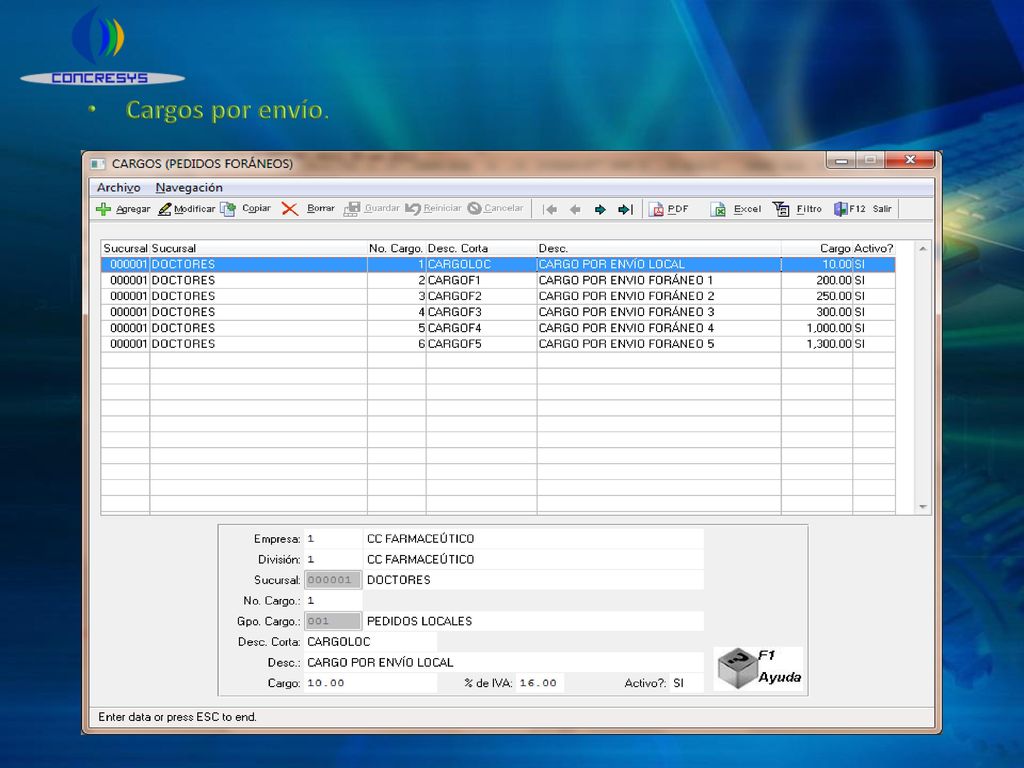1024x768 pixels.
Task: Click the Borrar label
Action: coord(321,208)
